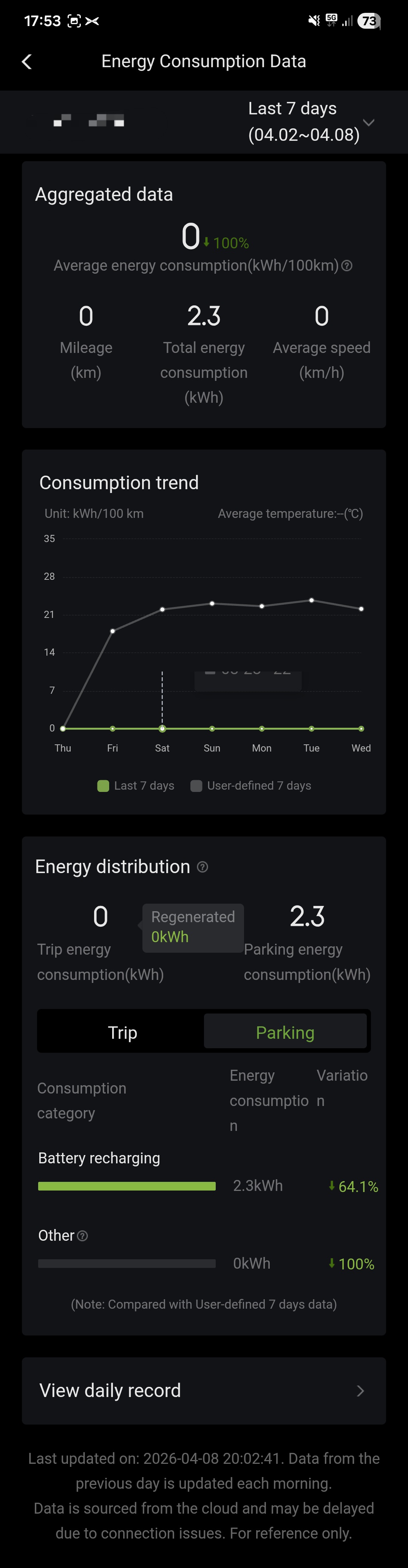Open View daily record
Image resolution: width=408 pixels, height=1568 pixels.
click(x=110, y=1390)
